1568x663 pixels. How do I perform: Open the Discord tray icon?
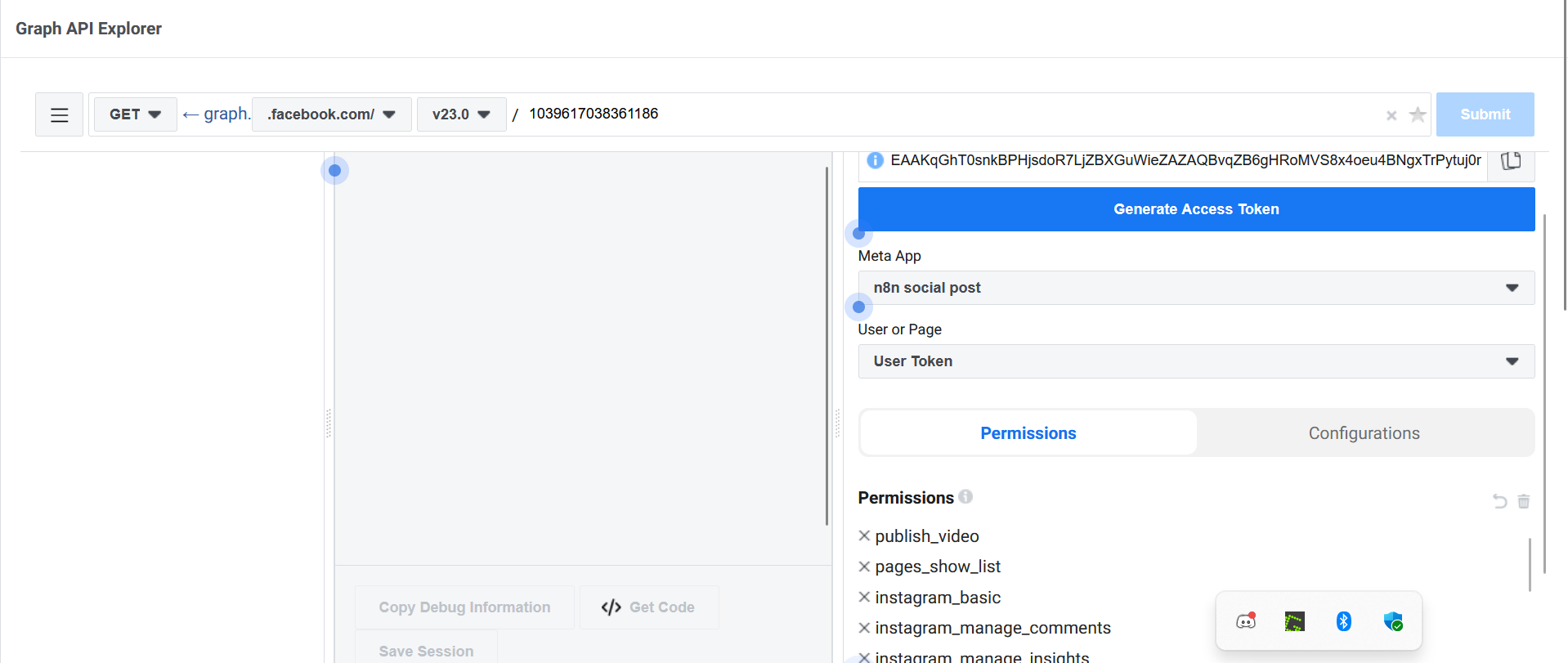1246,621
